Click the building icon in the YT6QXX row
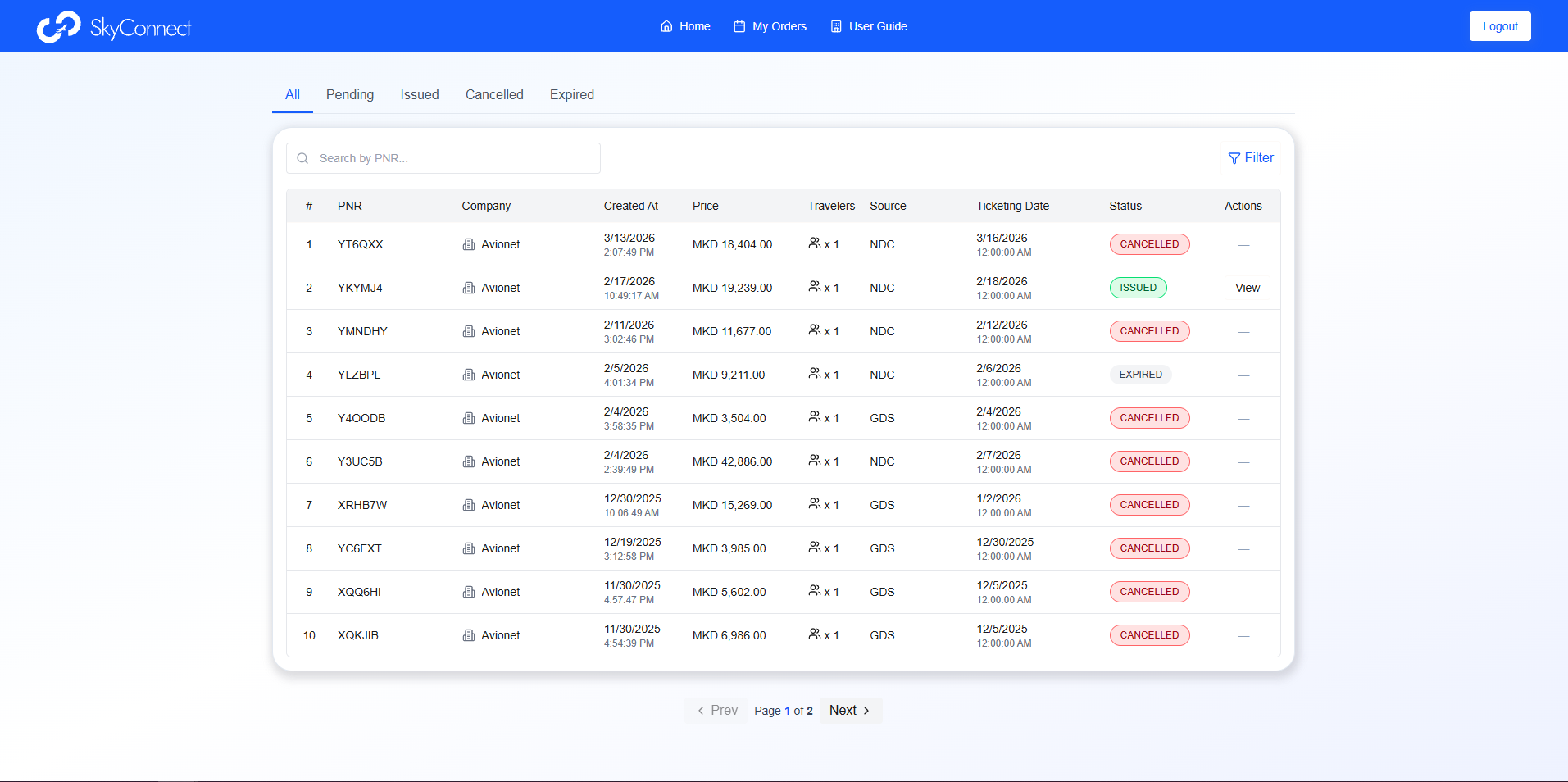This screenshot has height=782, width=1568. (x=469, y=244)
